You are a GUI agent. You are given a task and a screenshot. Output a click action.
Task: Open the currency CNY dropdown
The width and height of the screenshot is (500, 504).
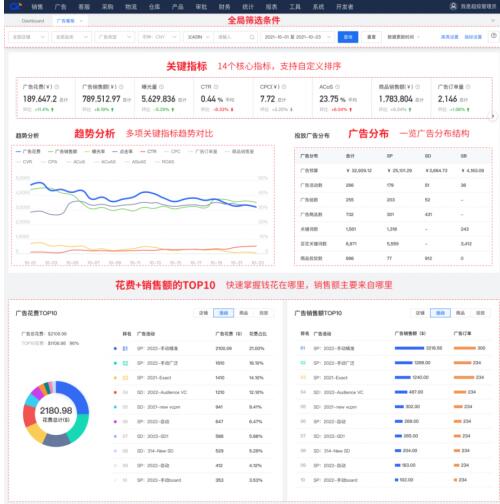[x=159, y=37]
